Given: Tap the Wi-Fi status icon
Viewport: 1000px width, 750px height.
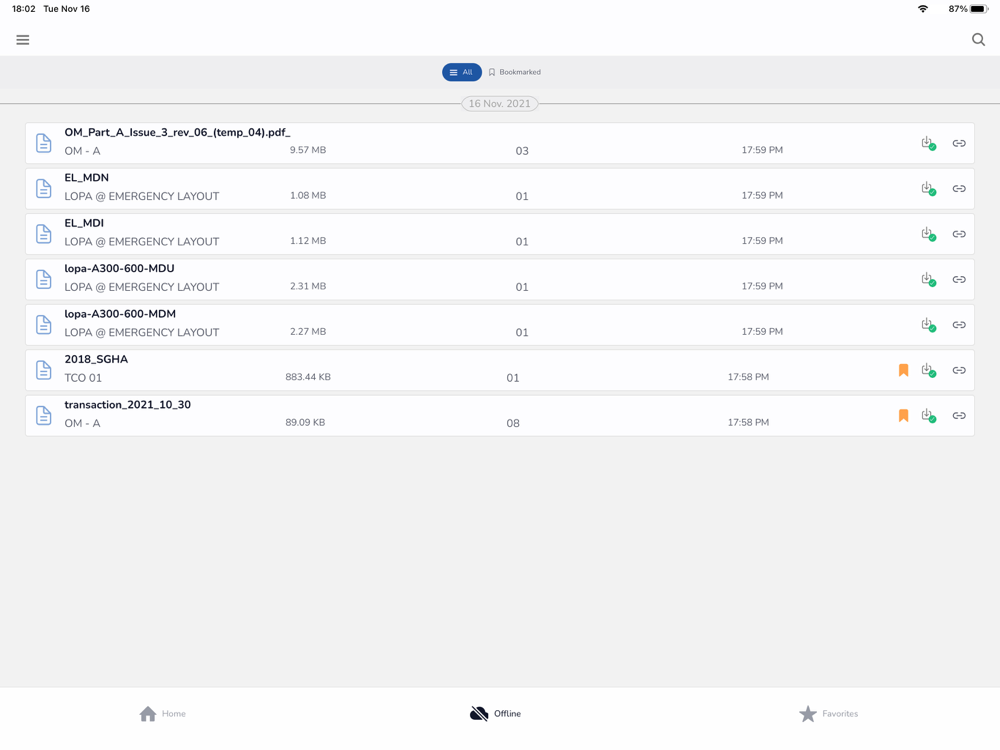Looking at the screenshot, I should click(923, 9).
